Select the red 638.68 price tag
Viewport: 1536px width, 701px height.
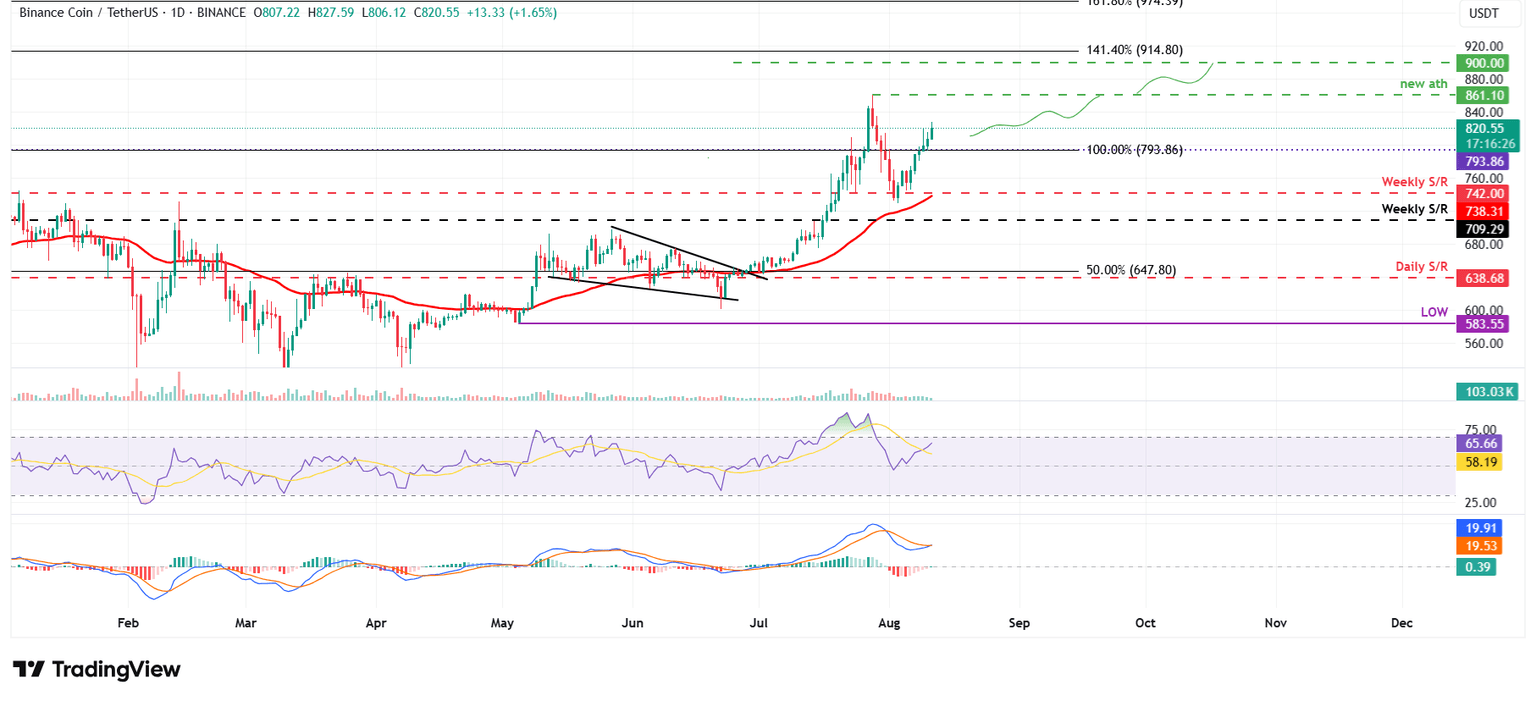[1489, 277]
